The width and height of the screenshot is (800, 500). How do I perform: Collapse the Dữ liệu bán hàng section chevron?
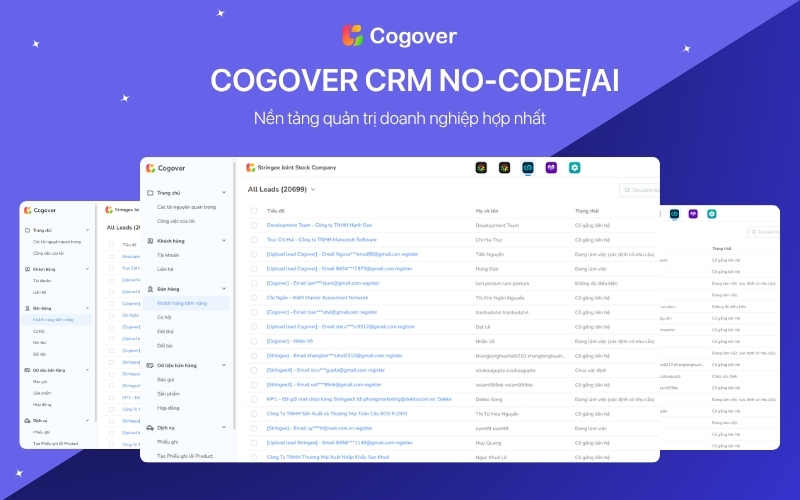coord(226,365)
